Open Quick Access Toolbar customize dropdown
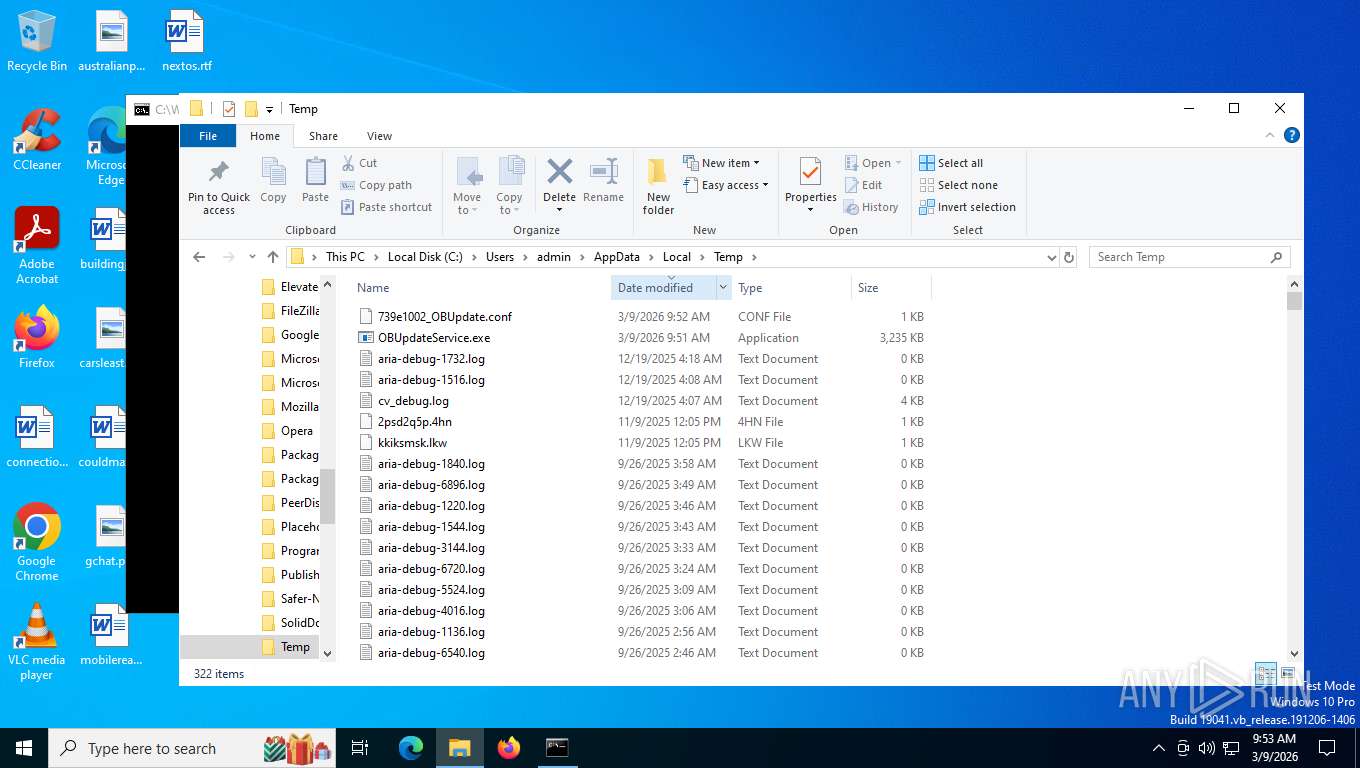This screenshot has width=1360, height=768. click(269, 109)
